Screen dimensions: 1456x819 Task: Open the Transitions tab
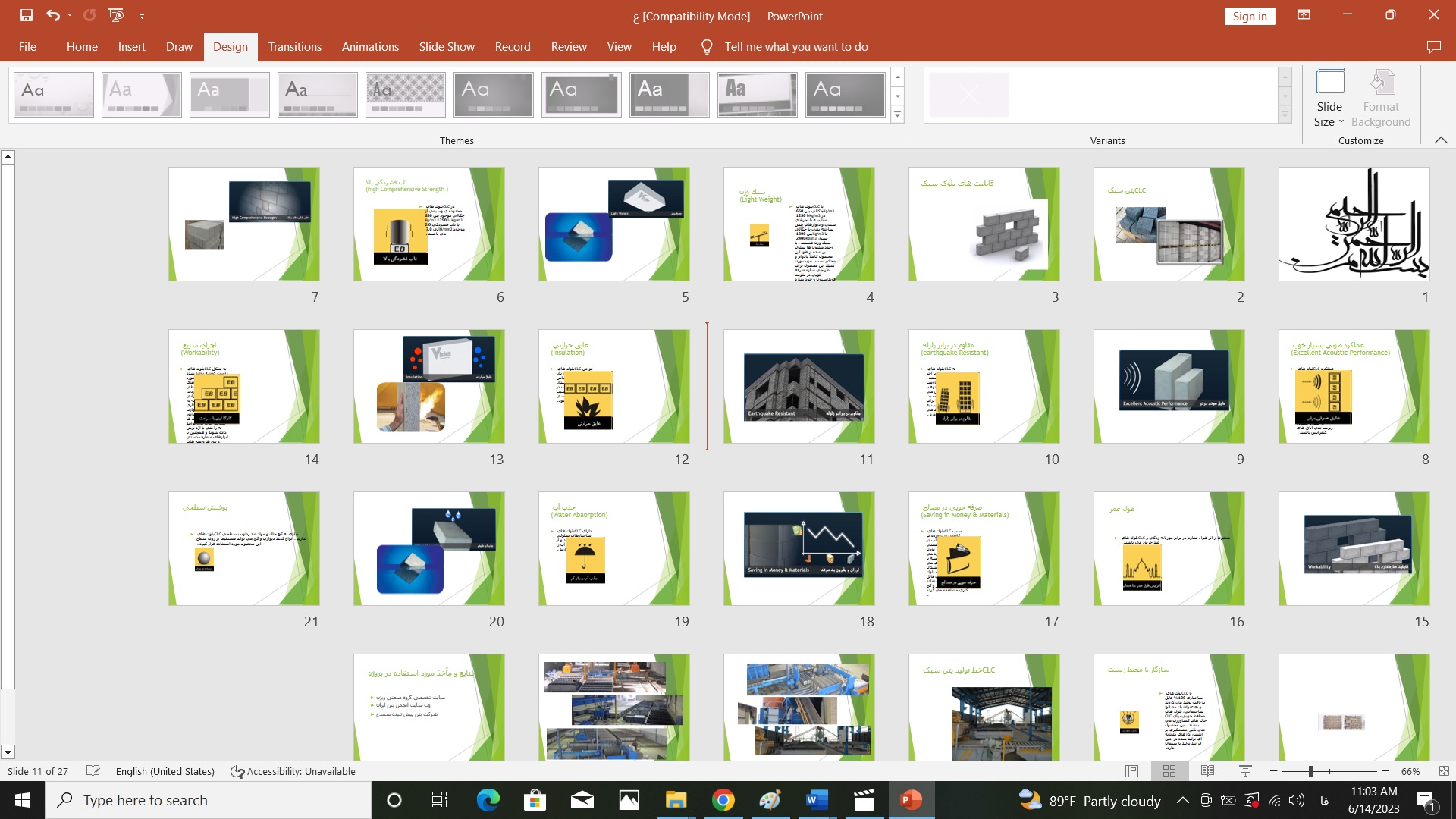tap(294, 47)
